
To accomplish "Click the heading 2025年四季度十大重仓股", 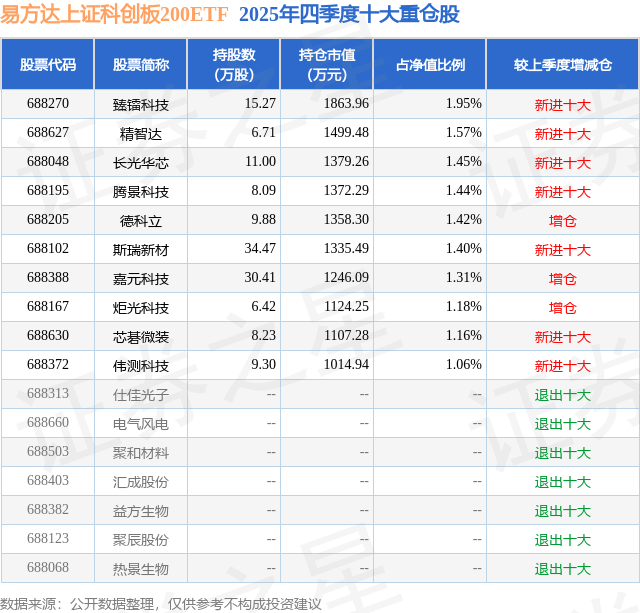I will (349, 14).
